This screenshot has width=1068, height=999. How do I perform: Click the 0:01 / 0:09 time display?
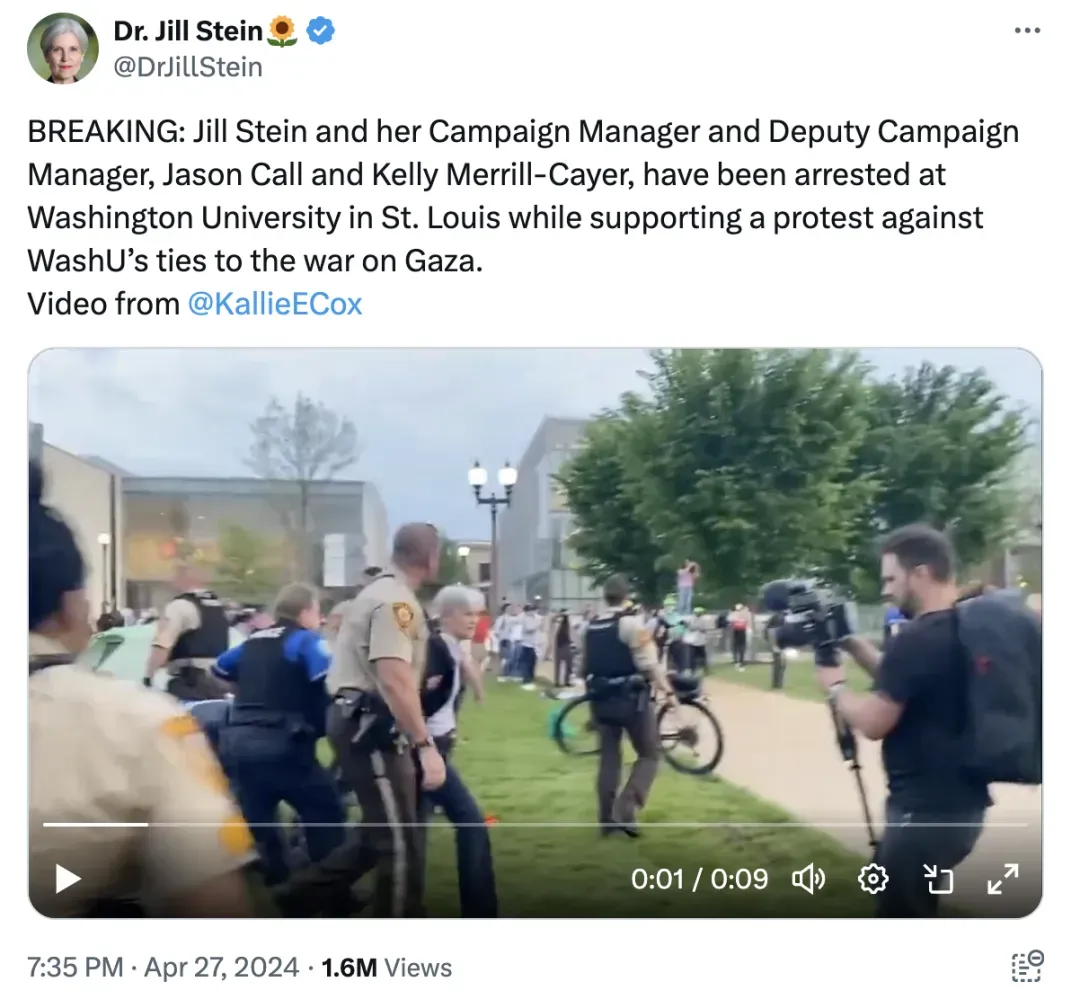click(x=699, y=879)
